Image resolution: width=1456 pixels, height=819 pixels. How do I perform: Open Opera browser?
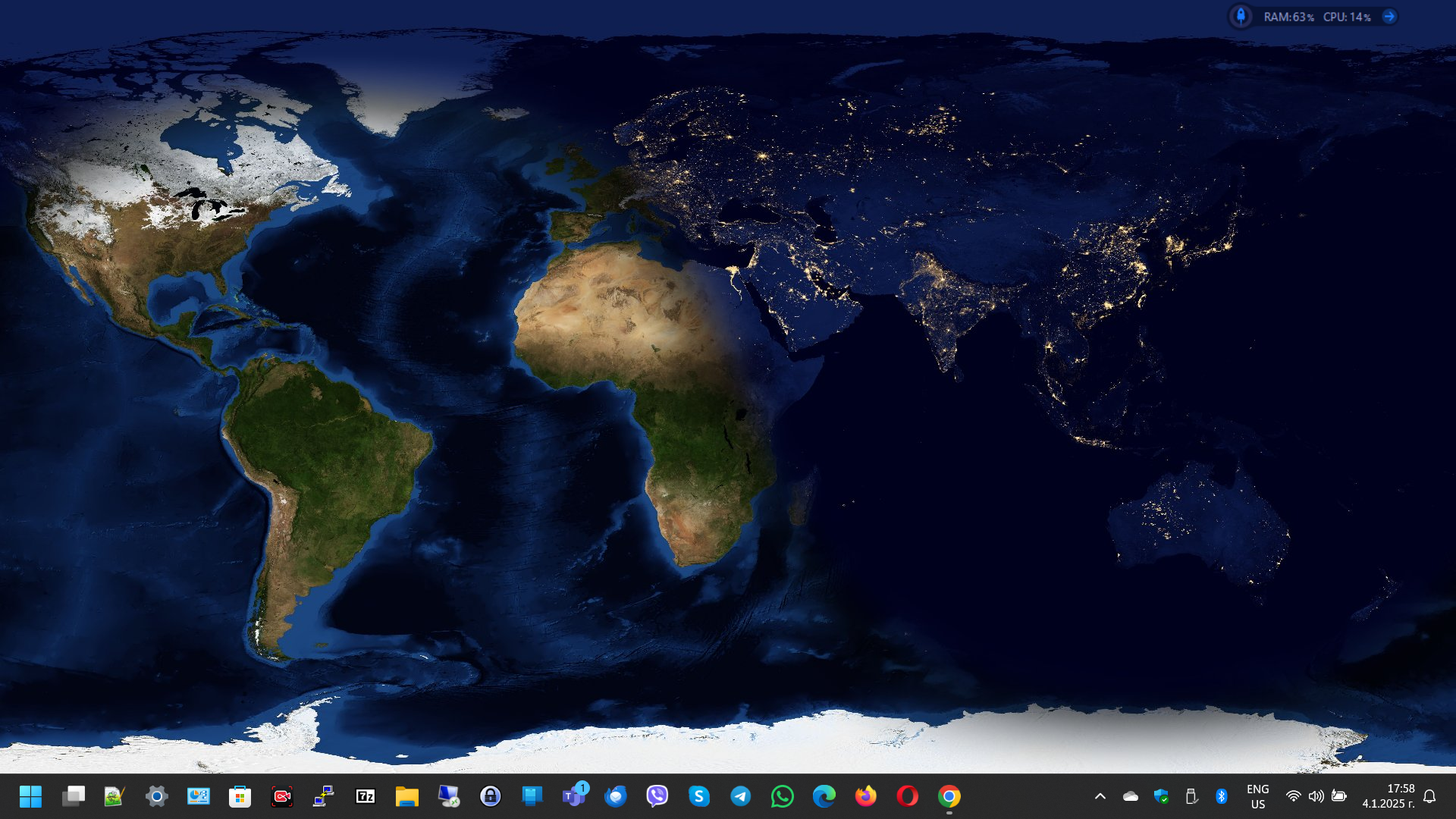coord(908,796)
